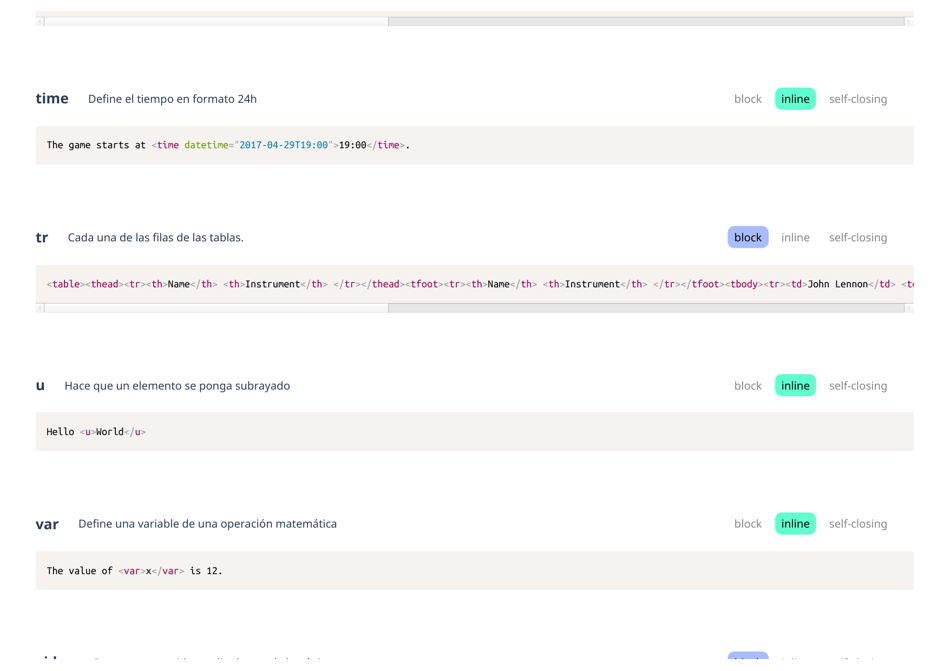Click the u tag heading
The height and width of the screenshot is (671, 950).
pos(40,385)
